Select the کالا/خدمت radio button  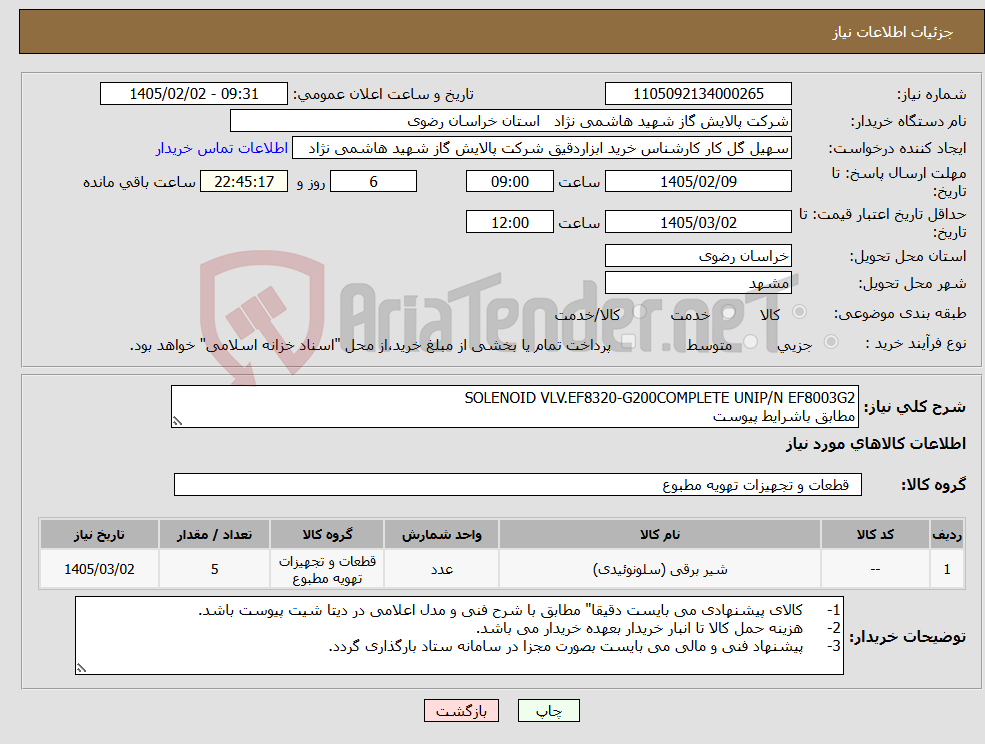coord(639,312)
